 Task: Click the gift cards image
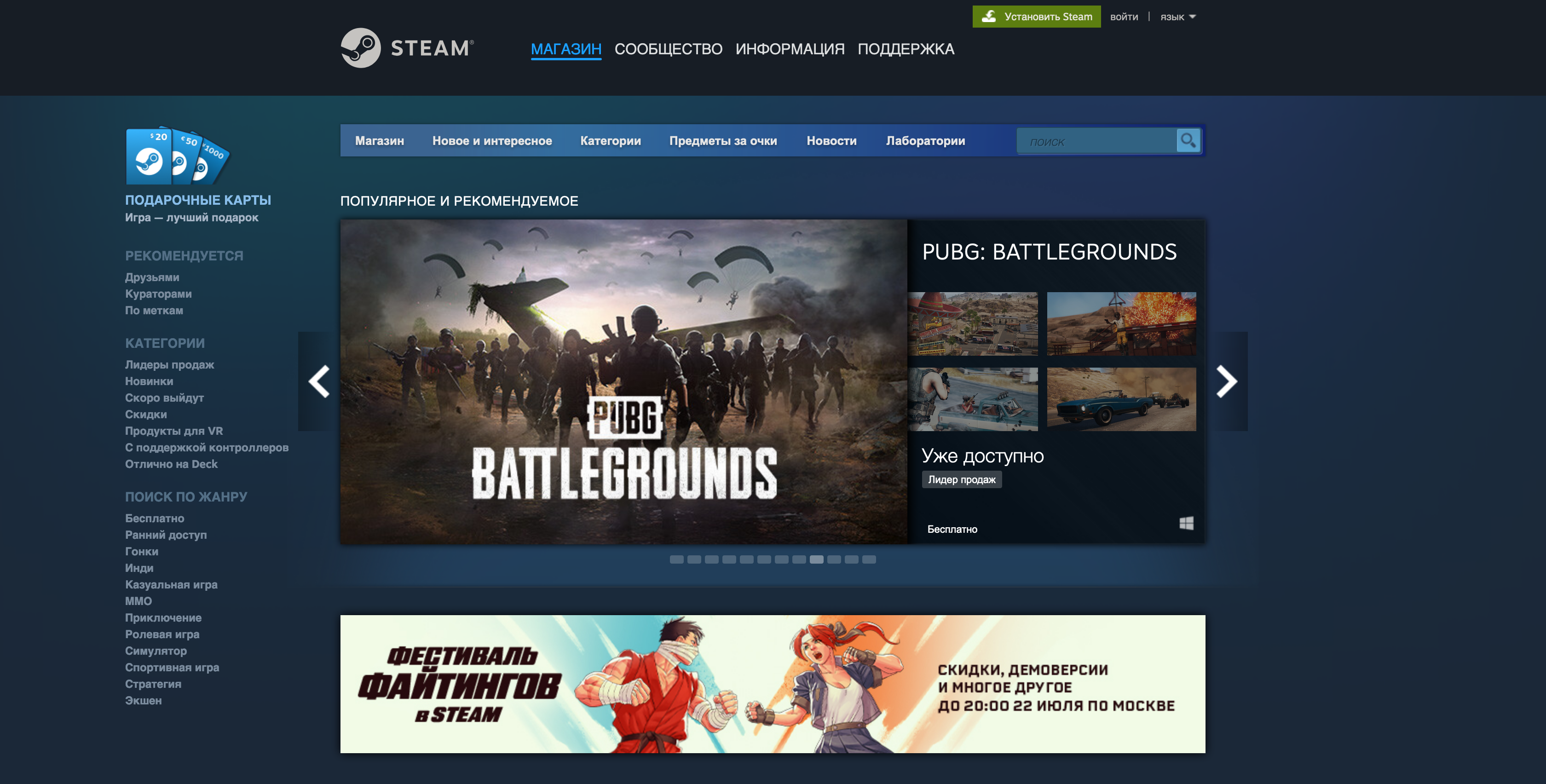[x=178, y=156]
